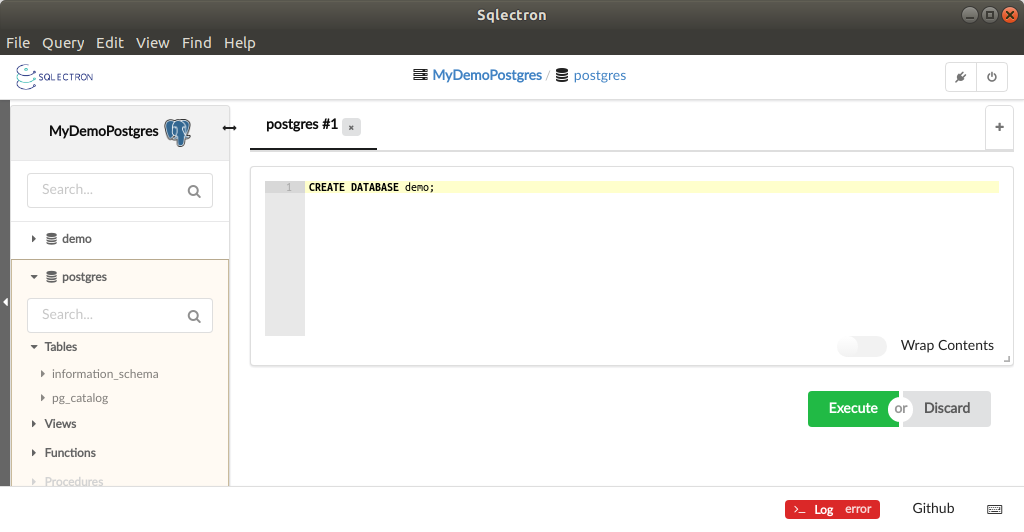Expand the demo database node

pyautogui.click(x=34, y=239)
